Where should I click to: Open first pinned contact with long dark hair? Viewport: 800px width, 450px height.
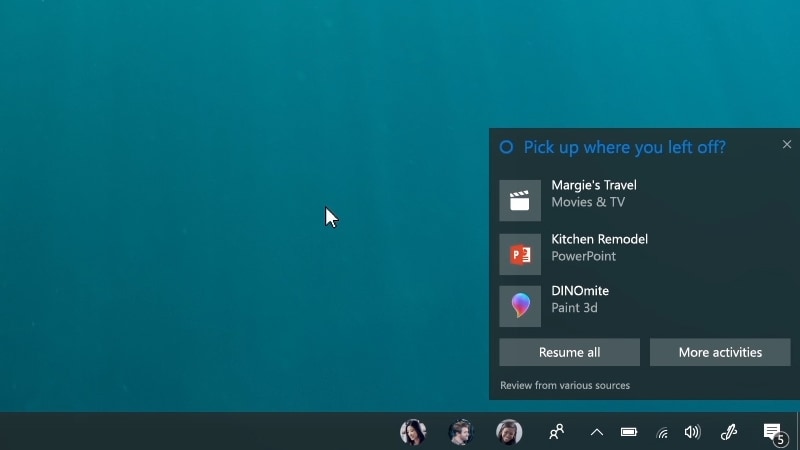[413, 432]
